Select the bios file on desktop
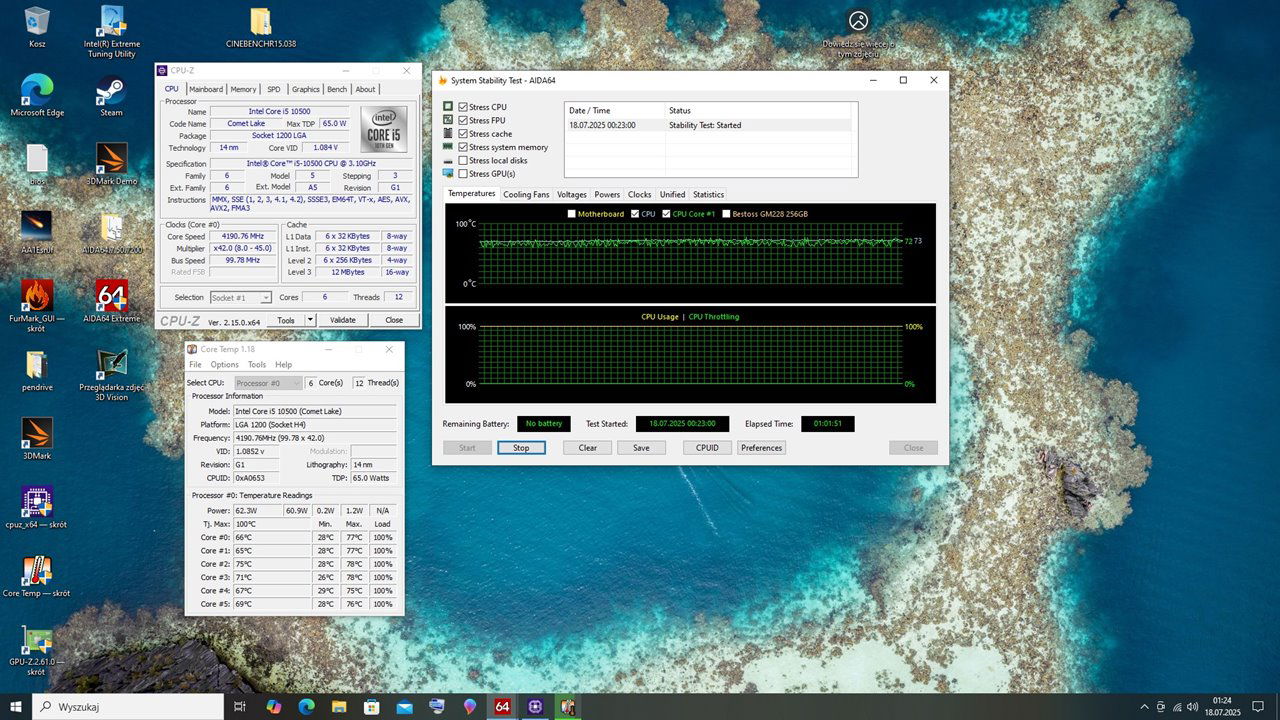The width and height of the screenshot is (1280, 720). click(37, 164)
